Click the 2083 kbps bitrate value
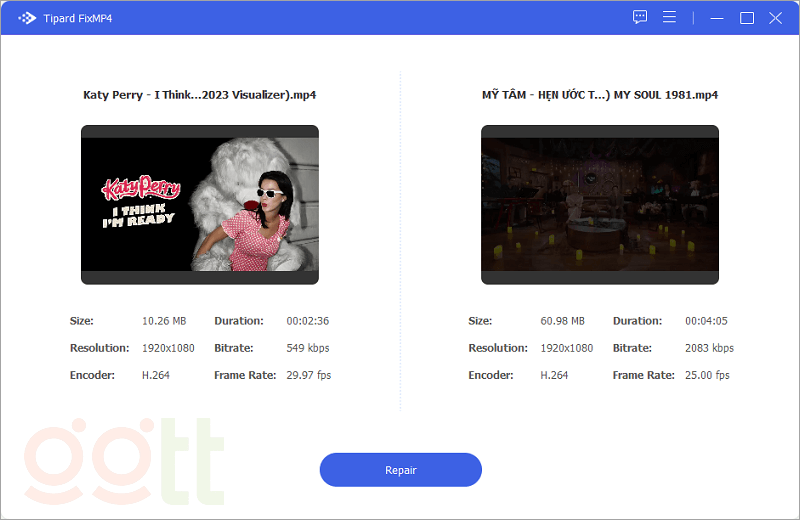The image size is (800, 520). (x=709, y=348)
